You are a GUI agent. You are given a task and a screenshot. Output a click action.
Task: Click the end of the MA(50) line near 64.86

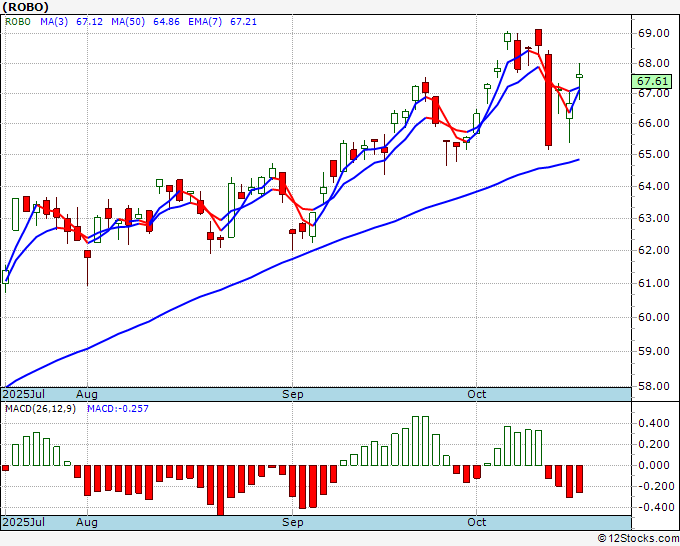pyautogui.click(x=579, y=160)
